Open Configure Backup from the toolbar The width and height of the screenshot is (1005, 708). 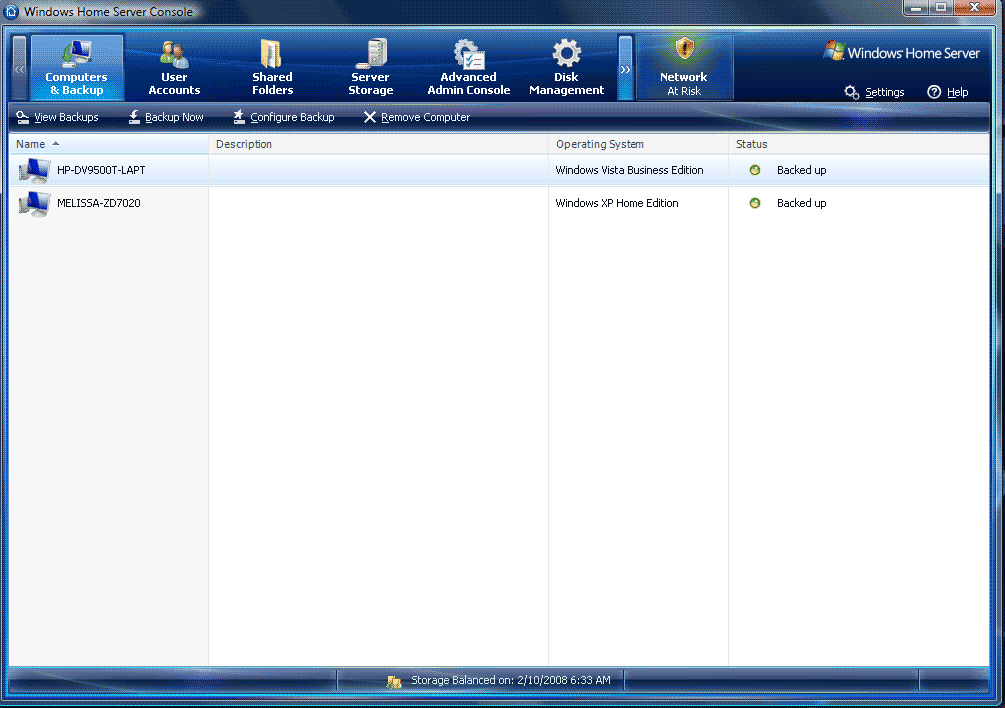coord(292,117)
